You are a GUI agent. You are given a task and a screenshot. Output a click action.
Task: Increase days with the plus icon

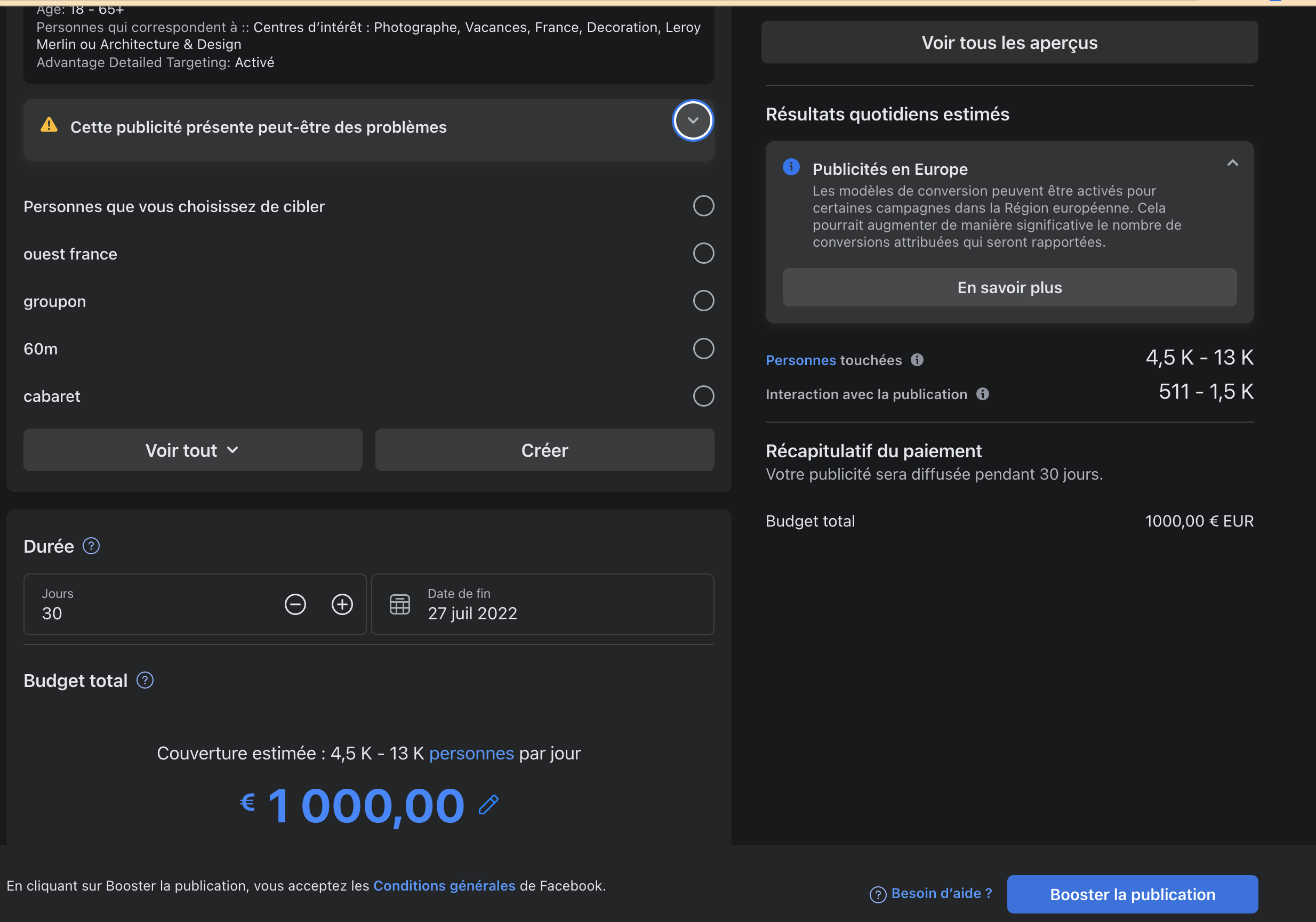click(342, 604)
